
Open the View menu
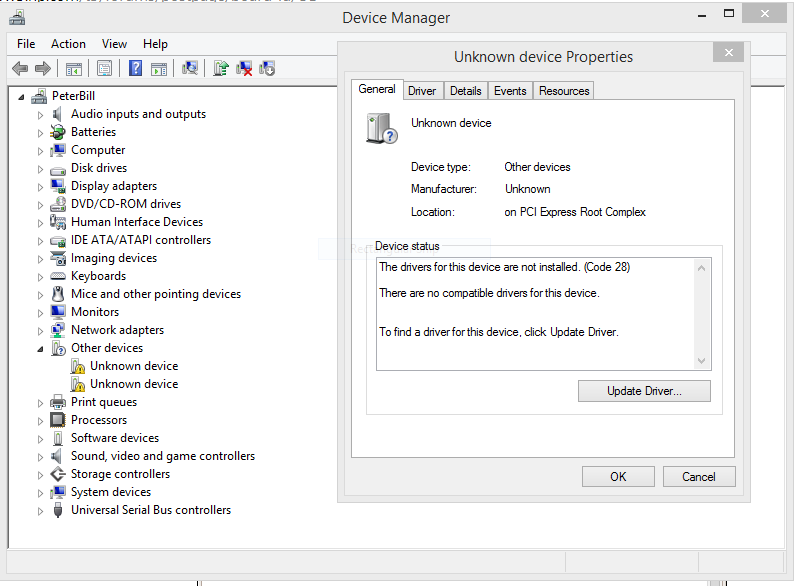click(114, 44)
